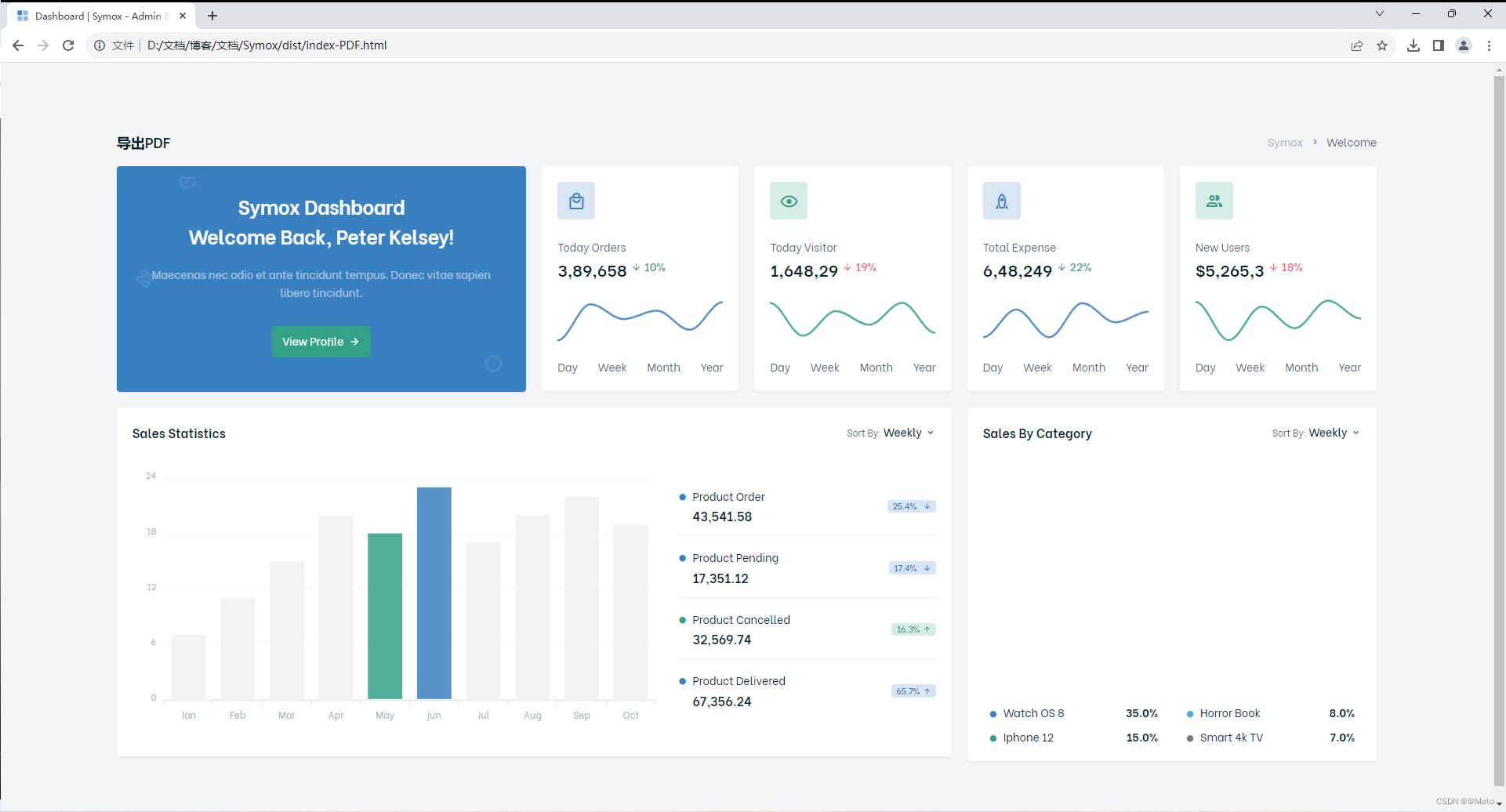This screenshot has width=1506, height=812.
Task: Toggle browser side panel icon
Action: coord(1439,45)
